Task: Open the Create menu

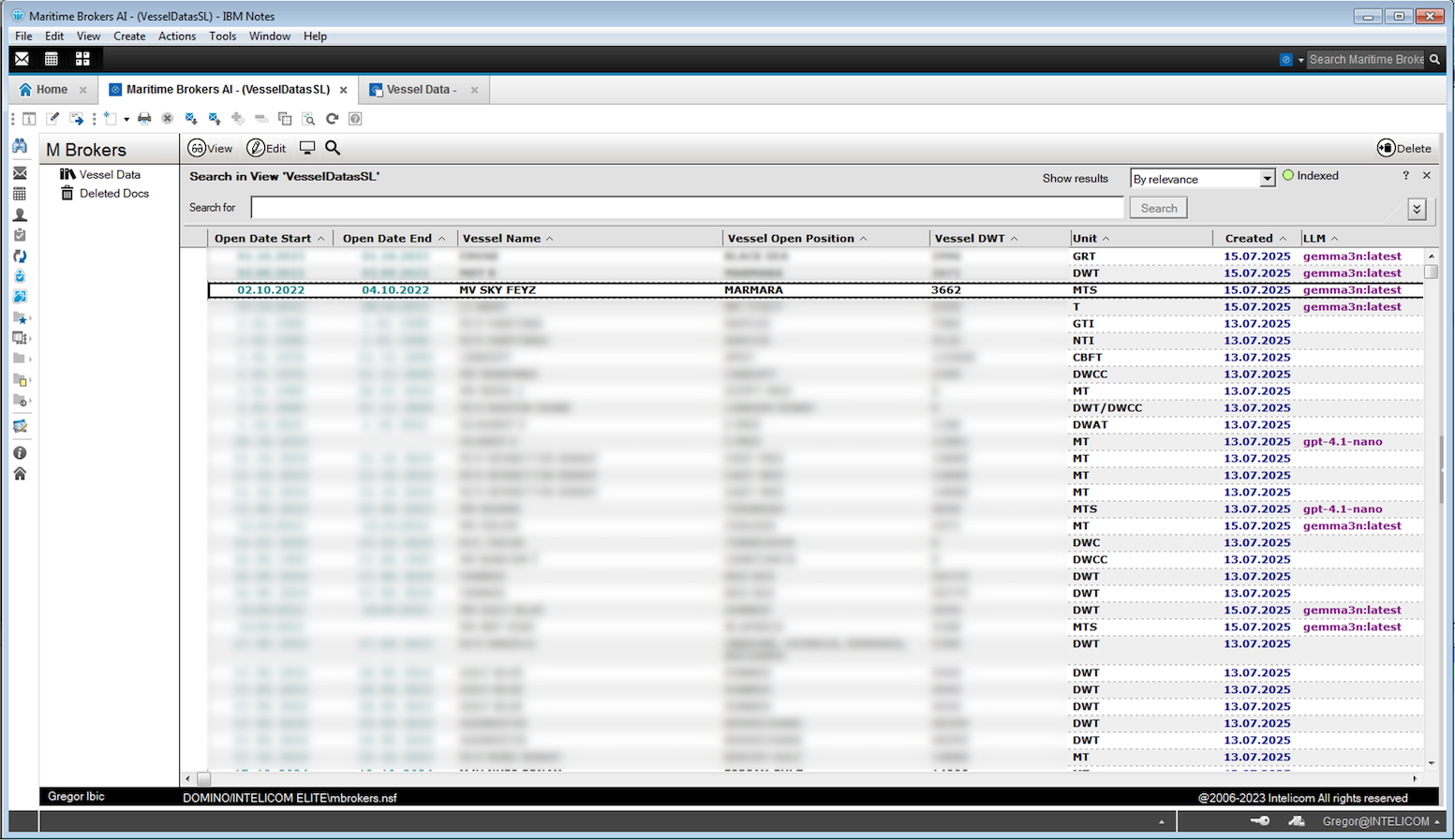Action: [x=129, y=37]
